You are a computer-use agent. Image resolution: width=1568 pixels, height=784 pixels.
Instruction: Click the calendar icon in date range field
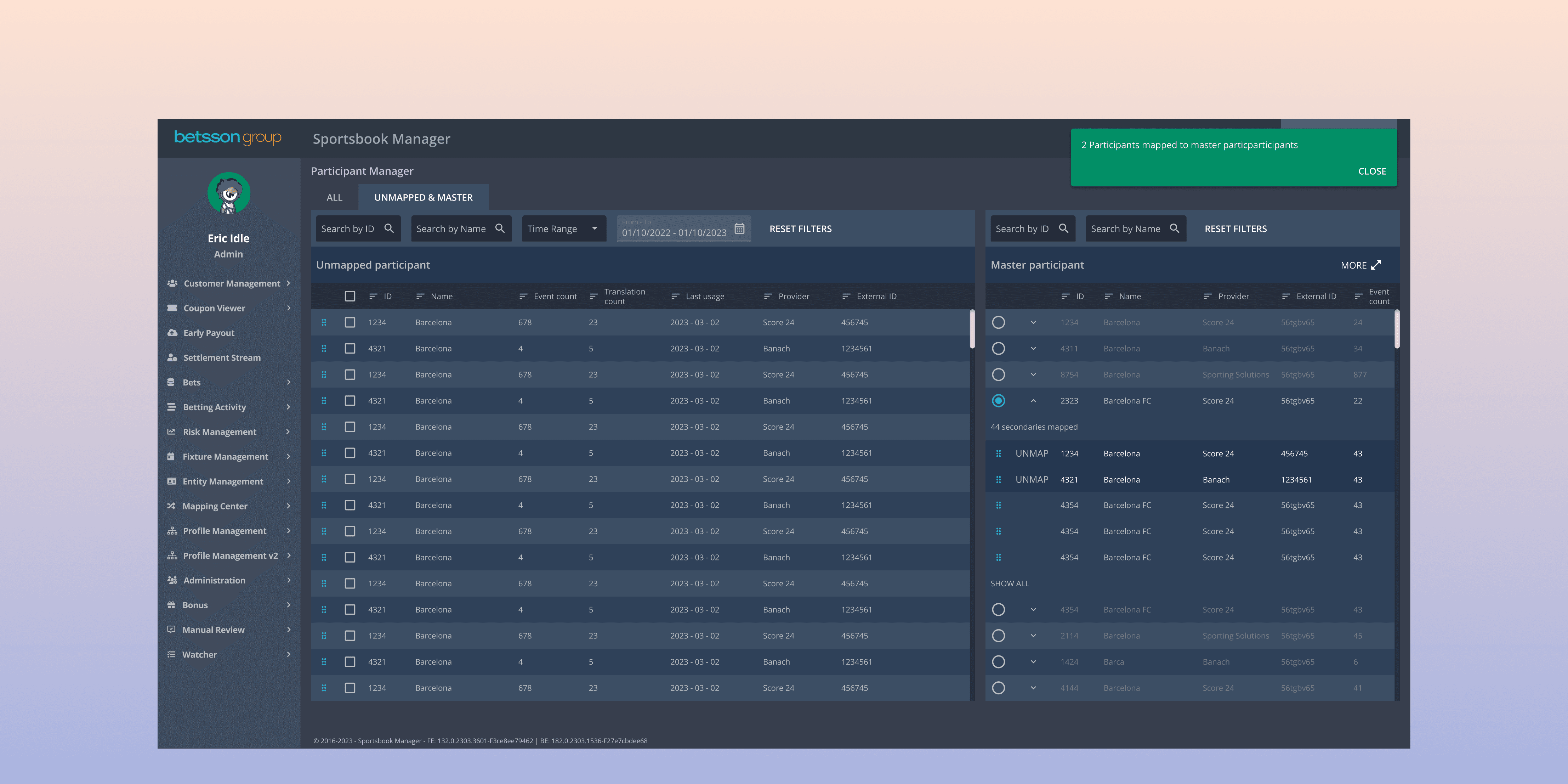739,229
